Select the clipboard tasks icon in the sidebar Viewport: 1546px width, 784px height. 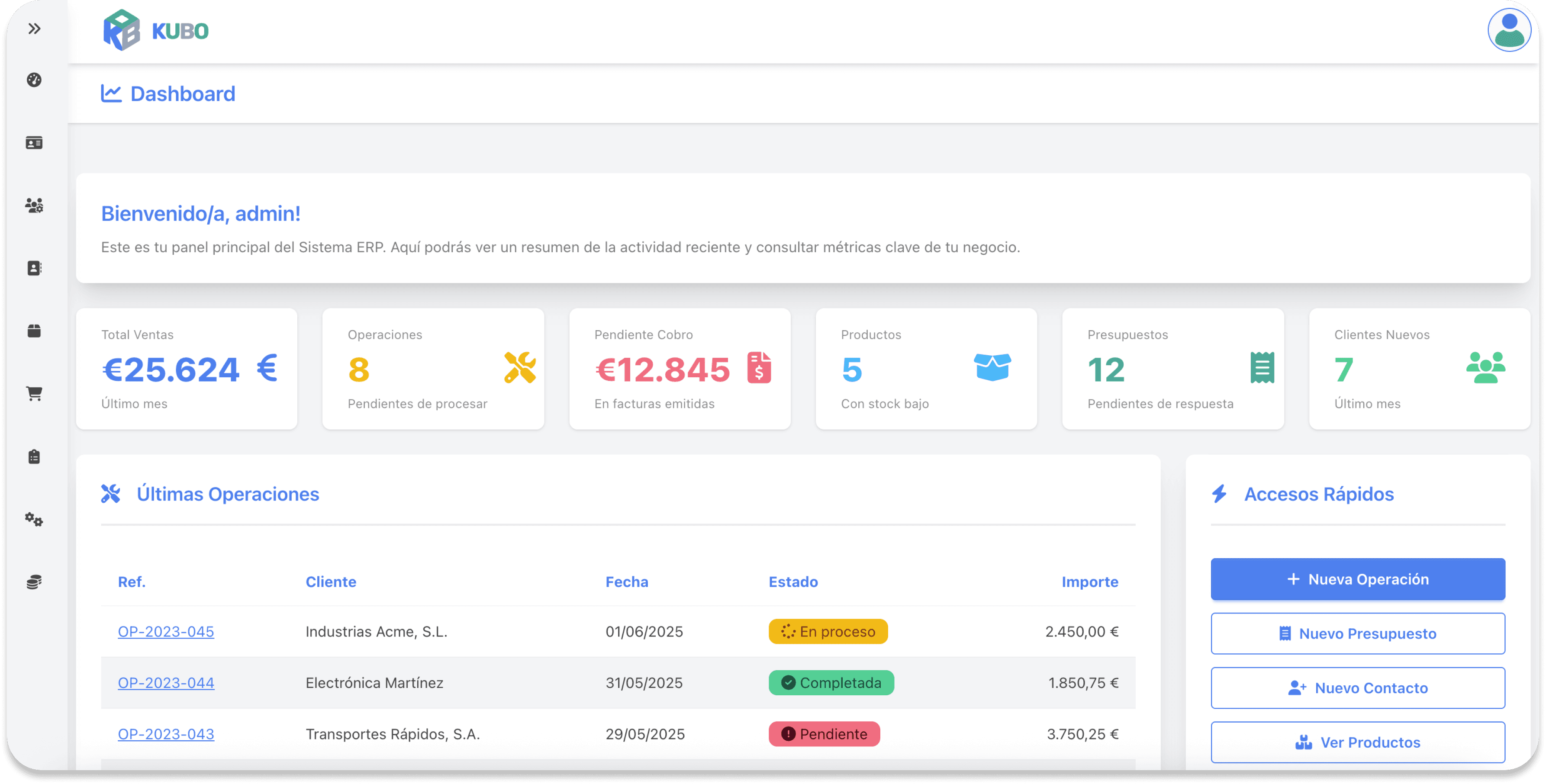(34, 456)
